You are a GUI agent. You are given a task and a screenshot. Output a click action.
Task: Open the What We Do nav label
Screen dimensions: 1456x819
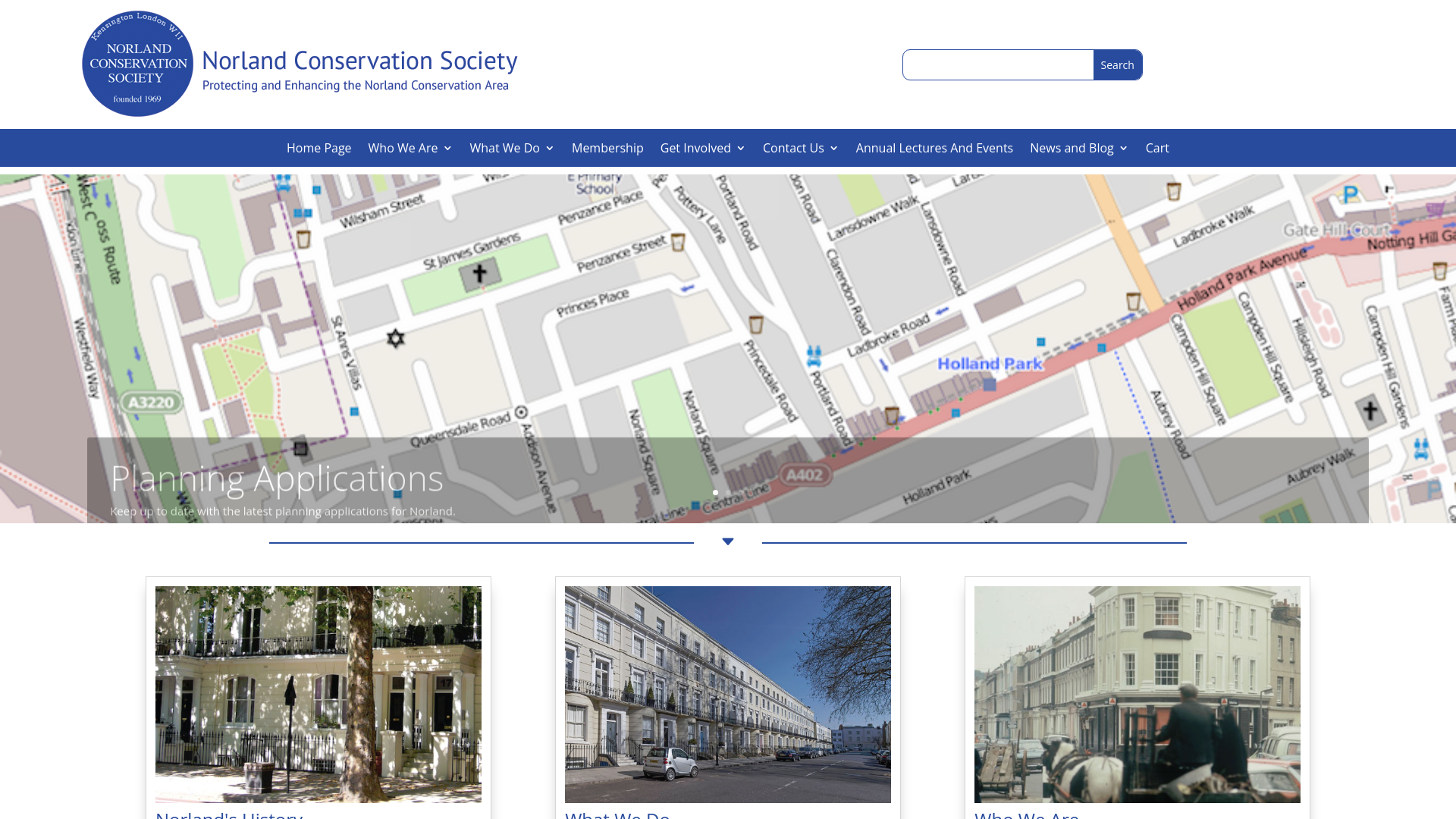(504, 148)
